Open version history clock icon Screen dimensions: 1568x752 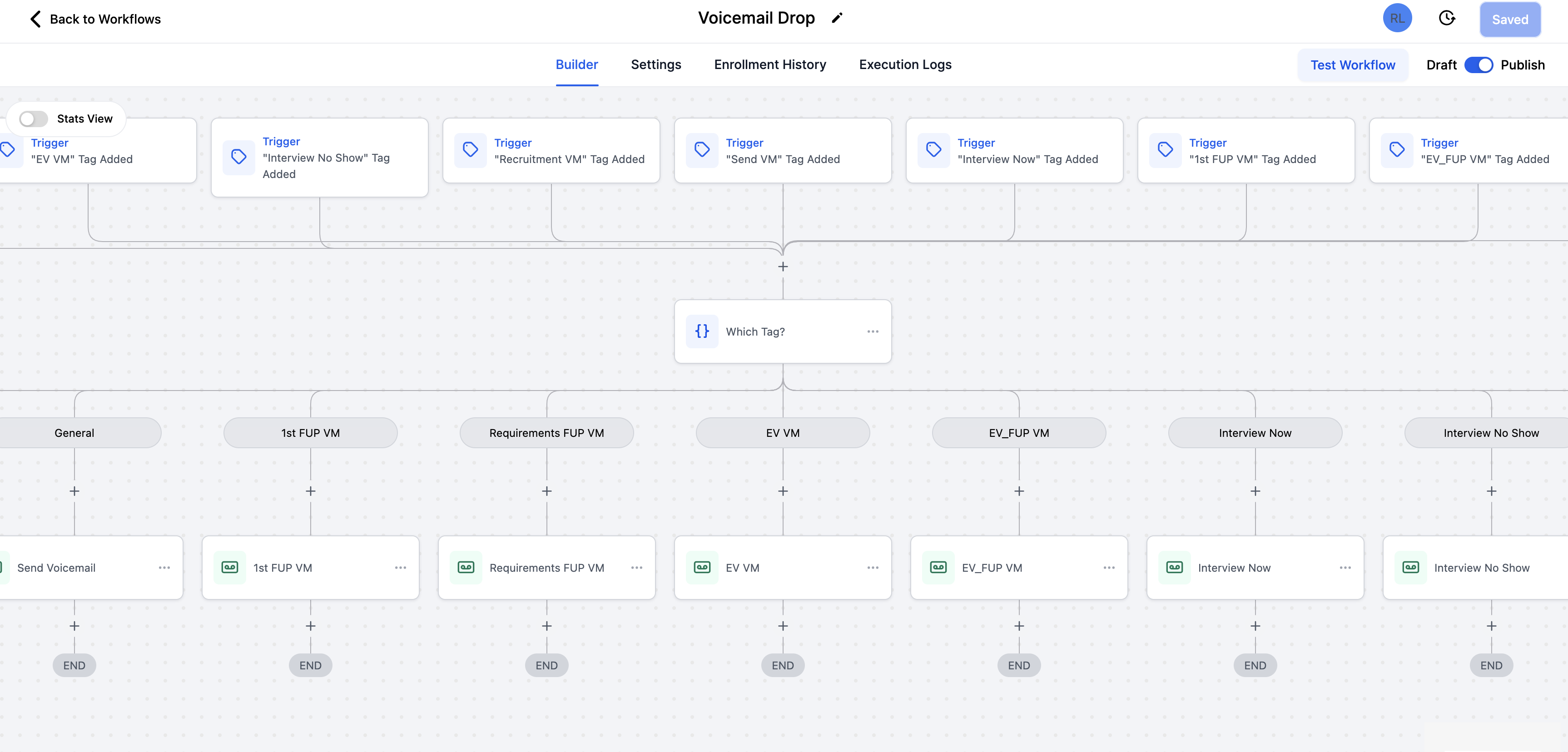(x=1447, y=18)
